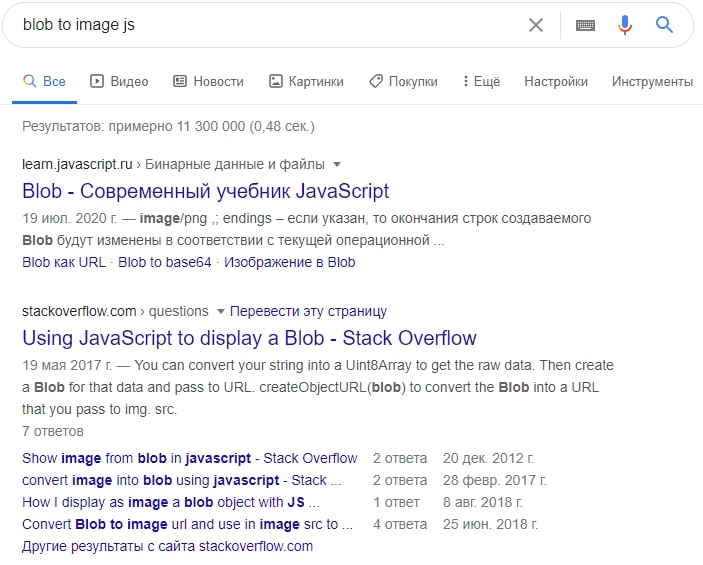The height and width of the screenshot is (565, 703).
Task: Click the 8 авг. 2018 г. date
Action: tap(483, 502)
